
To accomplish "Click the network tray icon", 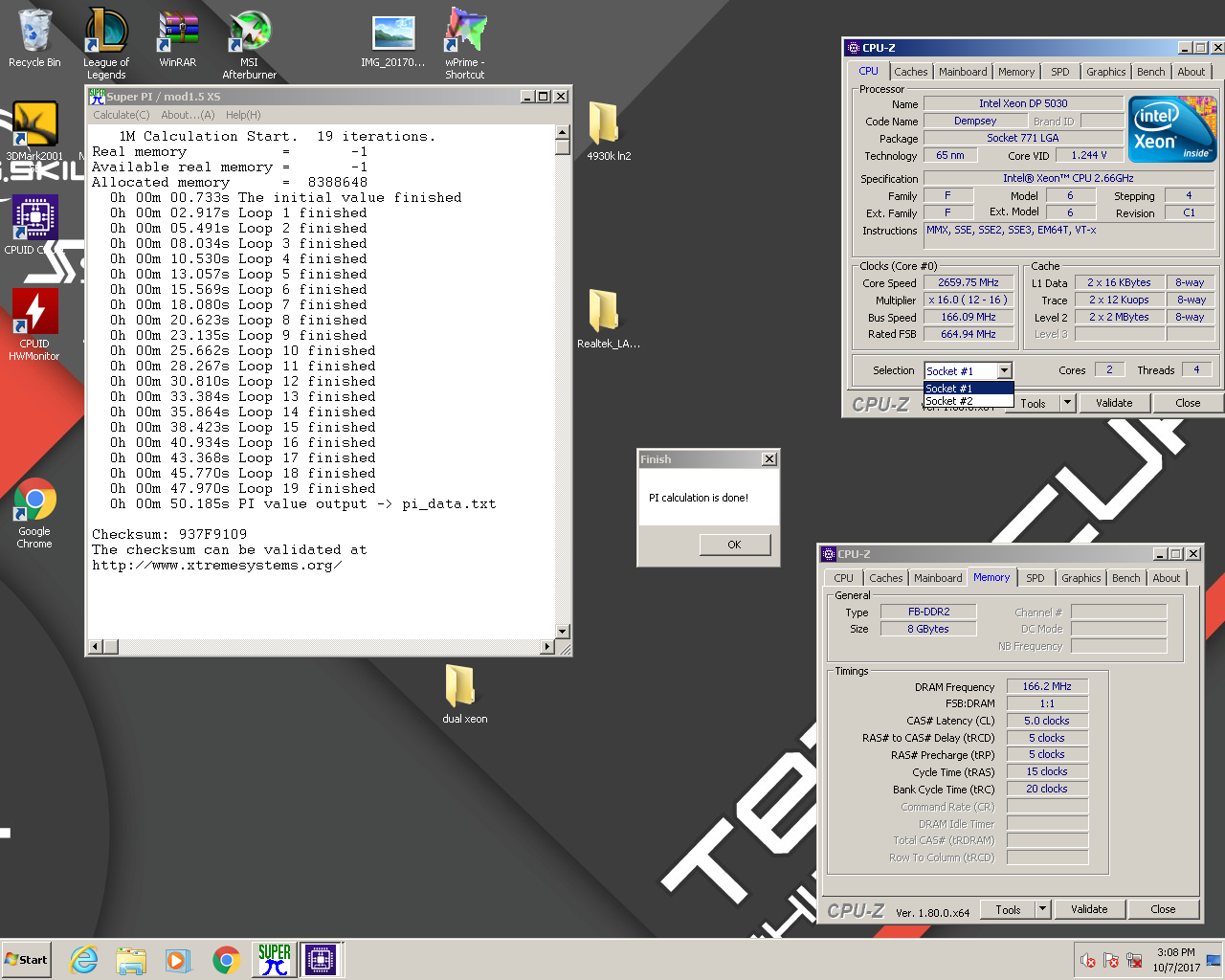I will 1134,960.
